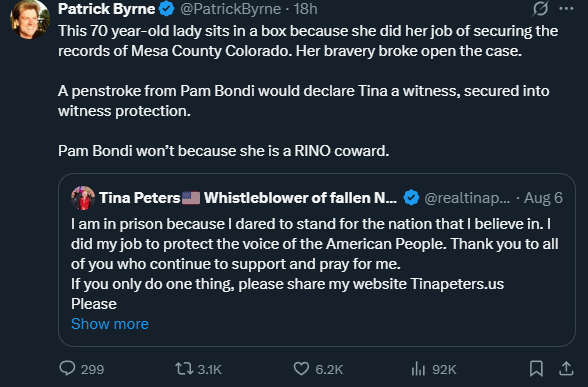Bookmark this post
588x387 pixels.
click(536, 369)
